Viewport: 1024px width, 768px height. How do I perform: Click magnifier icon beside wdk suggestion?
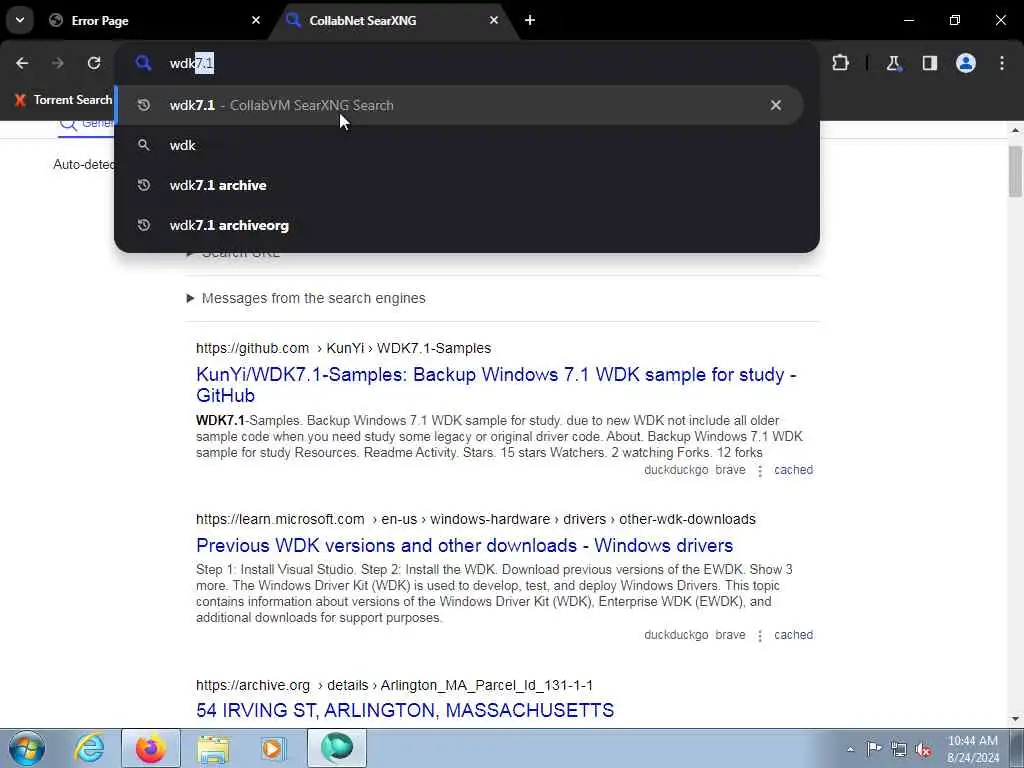(144, 145)
